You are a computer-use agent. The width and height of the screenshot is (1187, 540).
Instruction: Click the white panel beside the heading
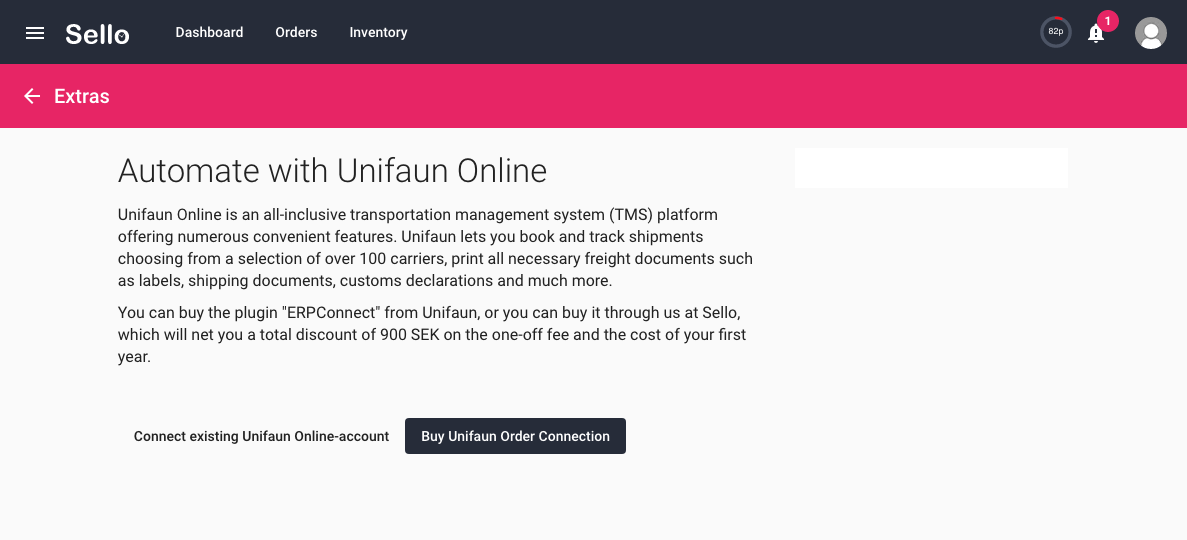[931, 168]
